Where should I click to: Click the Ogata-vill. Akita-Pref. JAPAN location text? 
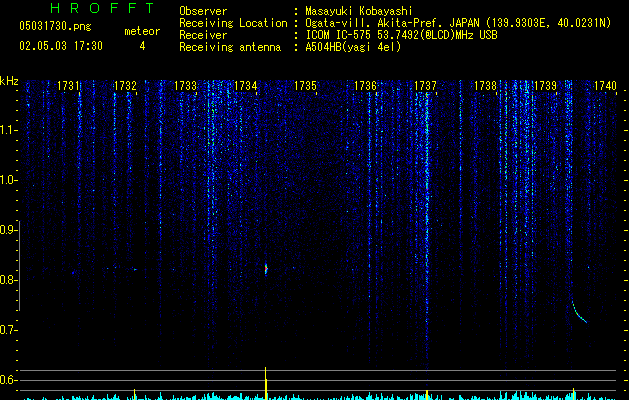pyautogui.click(x=458, y=23)
